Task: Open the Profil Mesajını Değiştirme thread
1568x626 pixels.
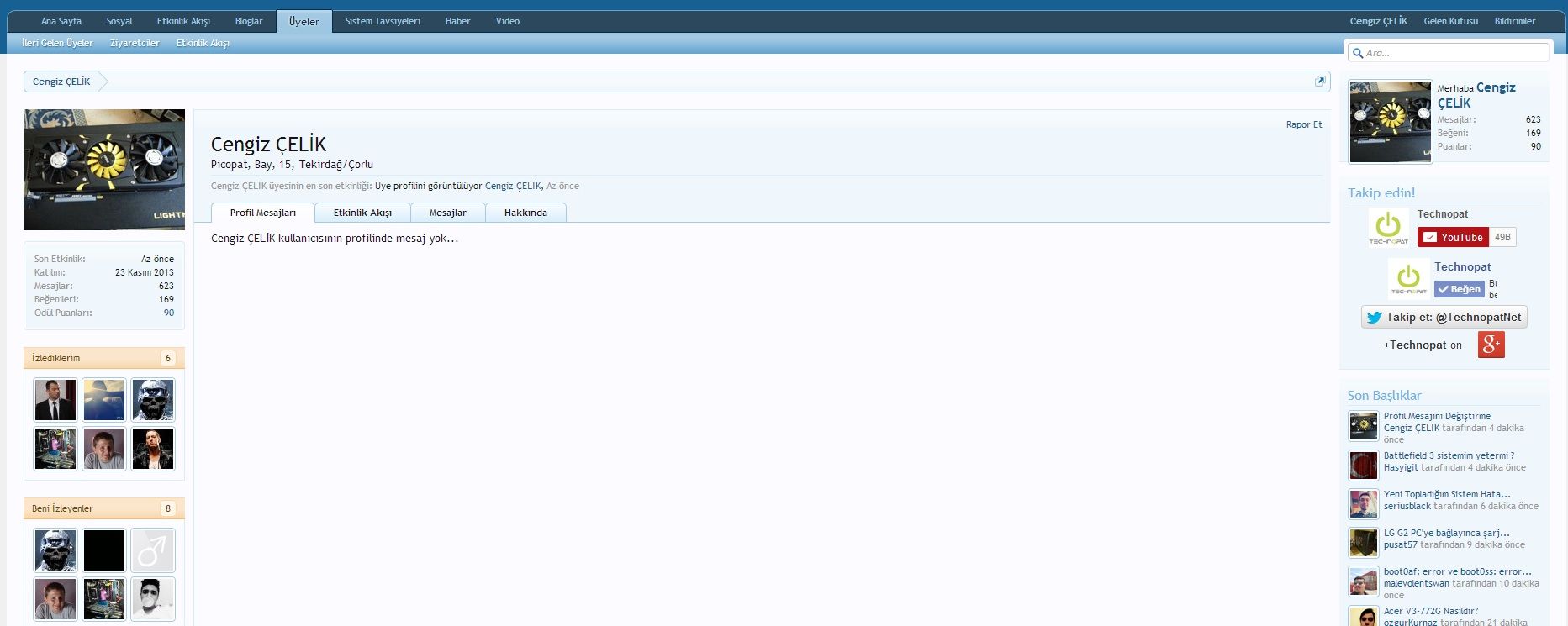Action: pos(1437,416)
